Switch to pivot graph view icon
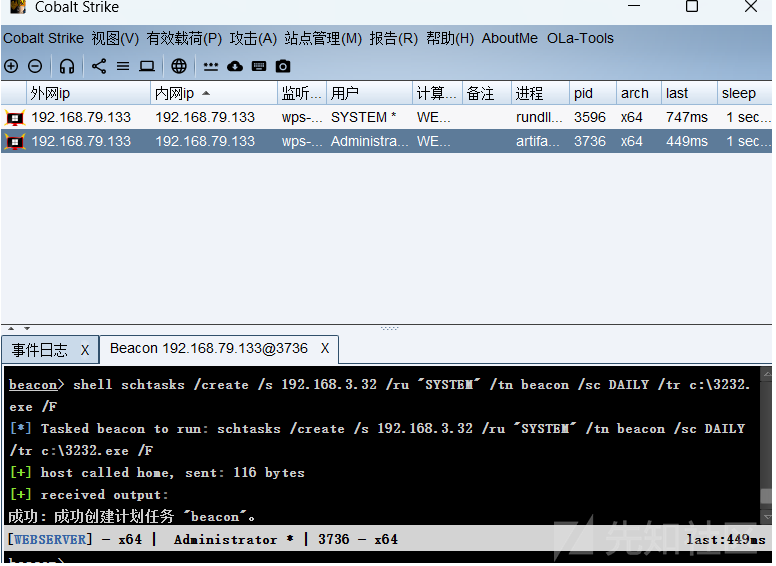This screenshot has width=776, height=566. 99,66
